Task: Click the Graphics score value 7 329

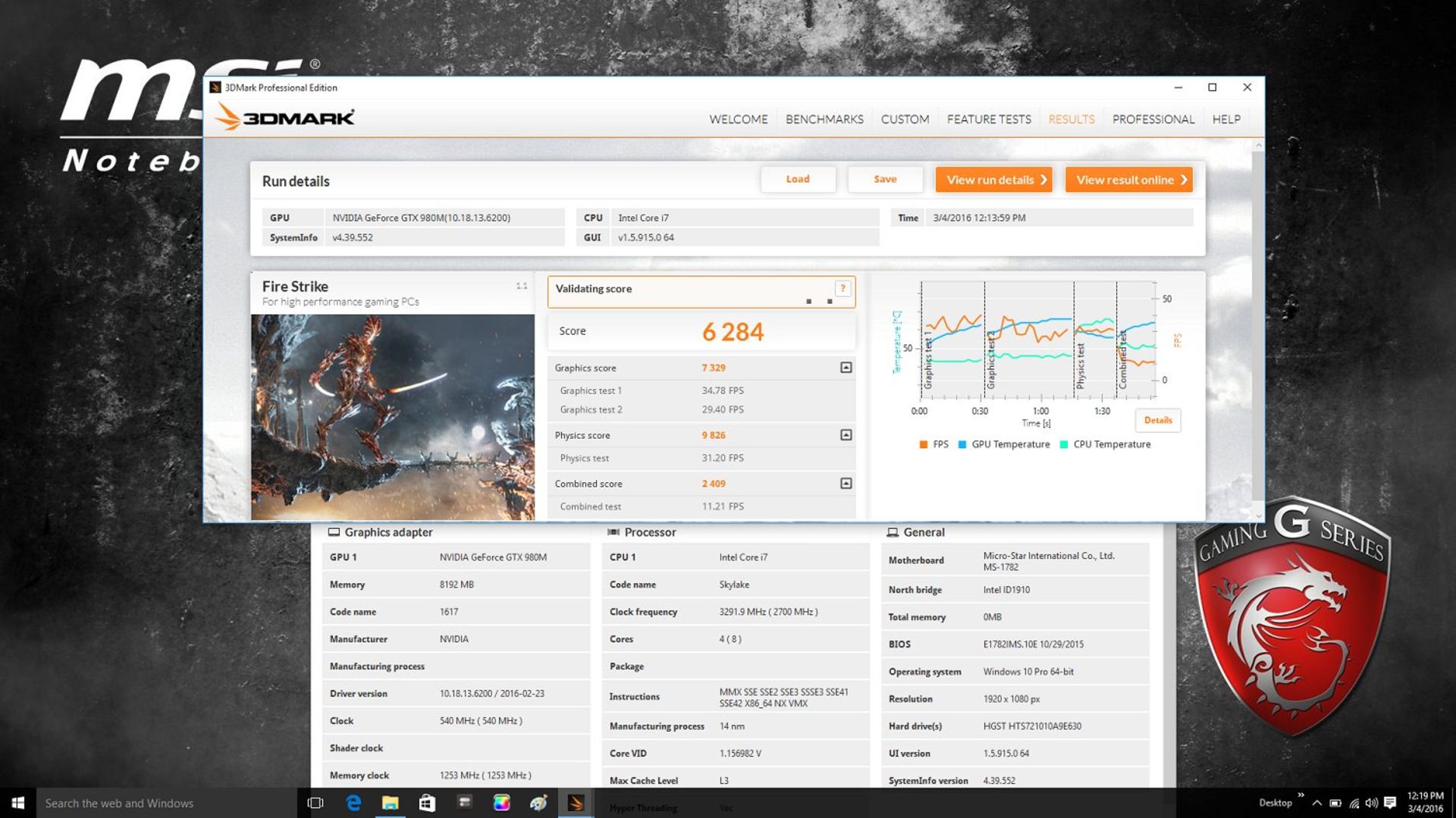Action: [714, 368]
